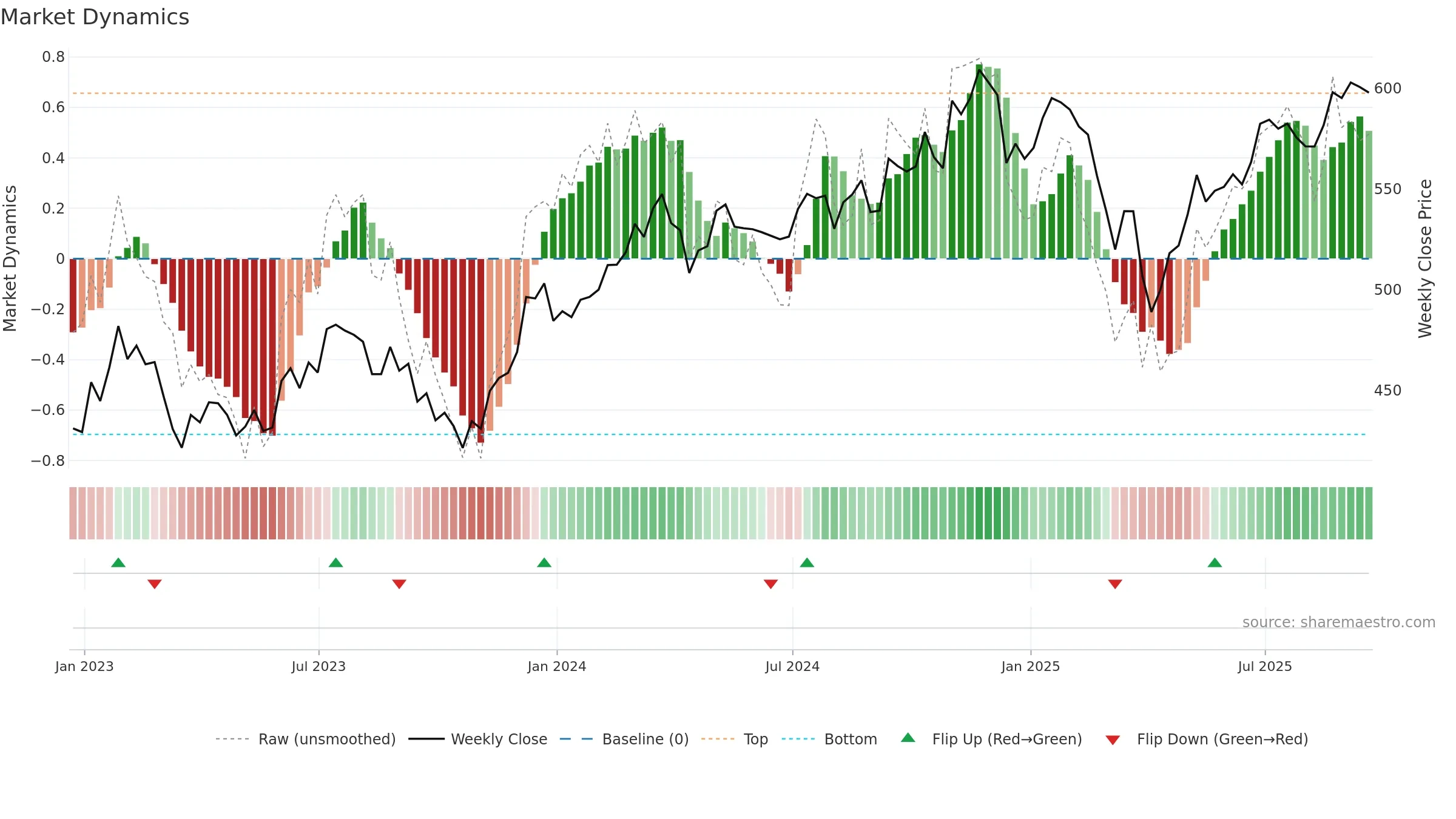1456x819 pixels.
Task: Click the Jul 2025 x-axis label
Action: (1265, 666)
